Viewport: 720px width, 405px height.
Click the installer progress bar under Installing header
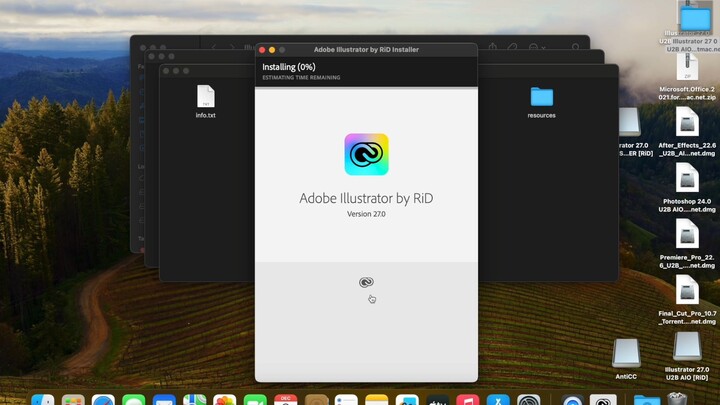point(366,87)
